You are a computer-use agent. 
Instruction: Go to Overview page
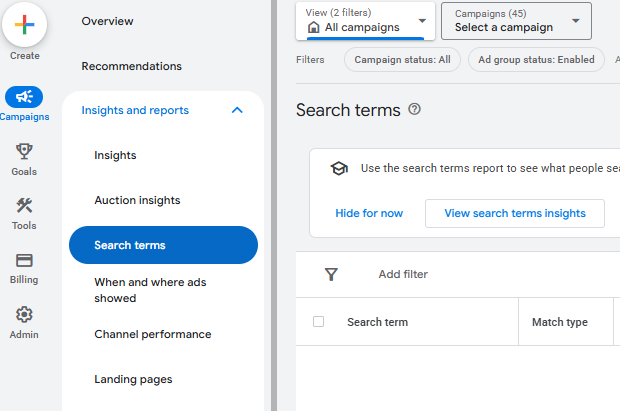108,21
